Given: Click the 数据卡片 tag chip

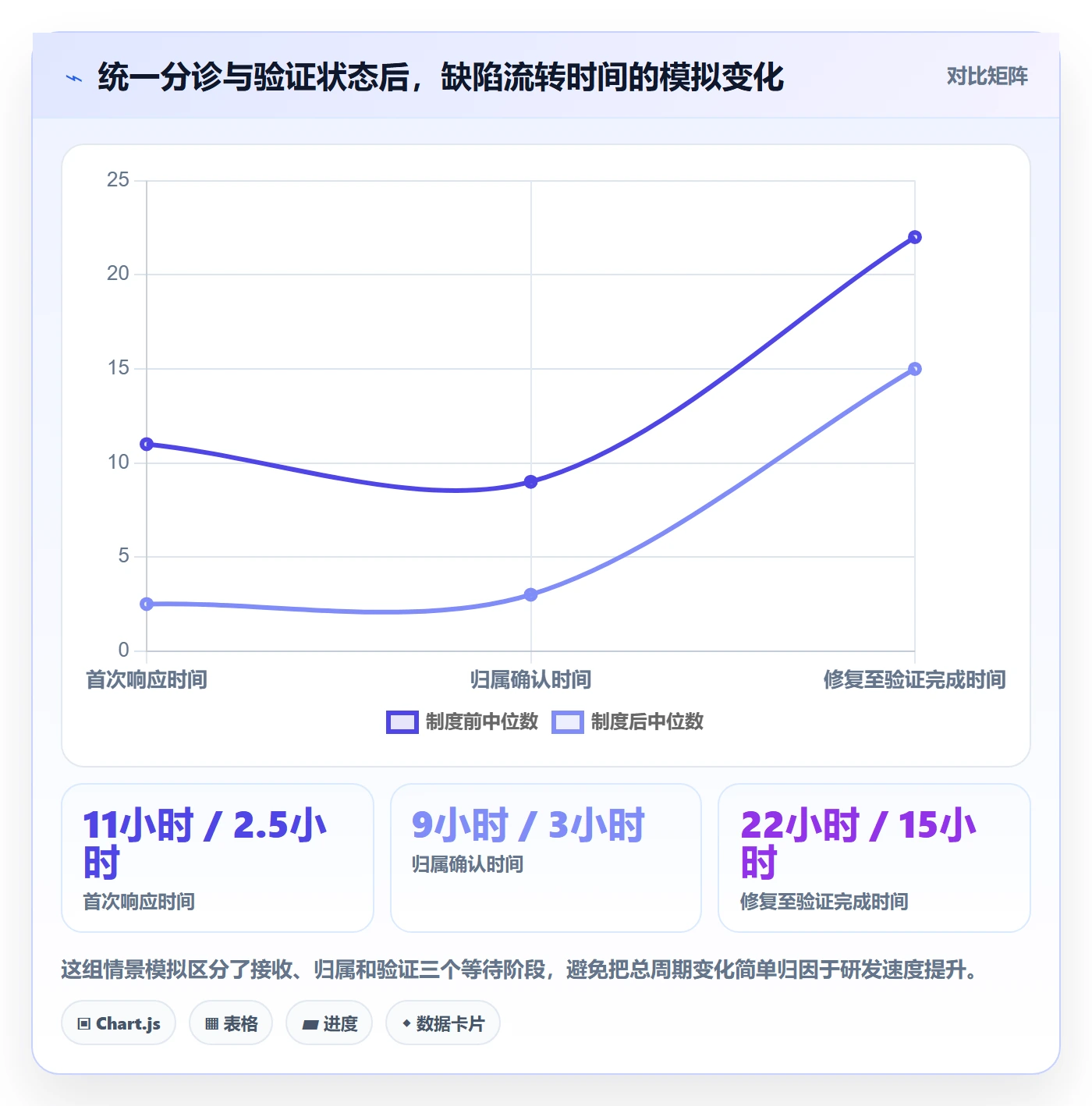Looking at the screenshot, I should coord(443,1023).
